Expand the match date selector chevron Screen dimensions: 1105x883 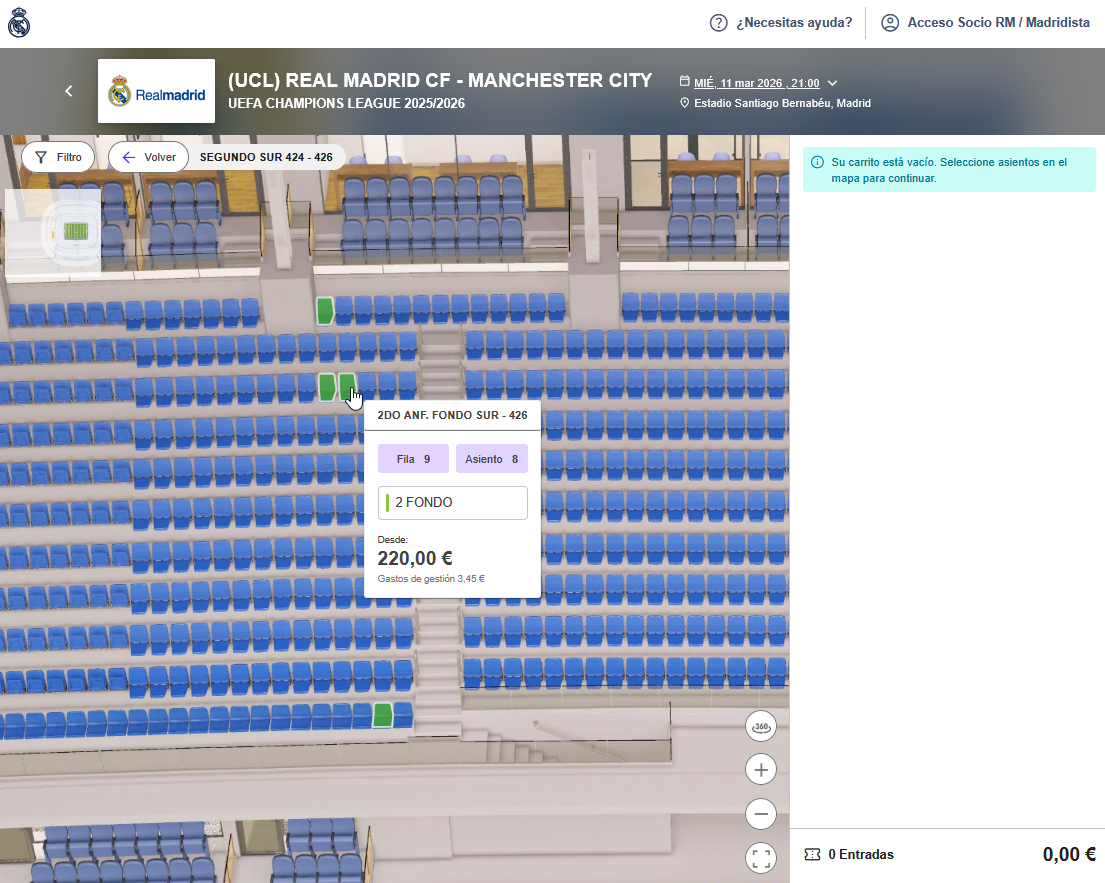(833, 83)
